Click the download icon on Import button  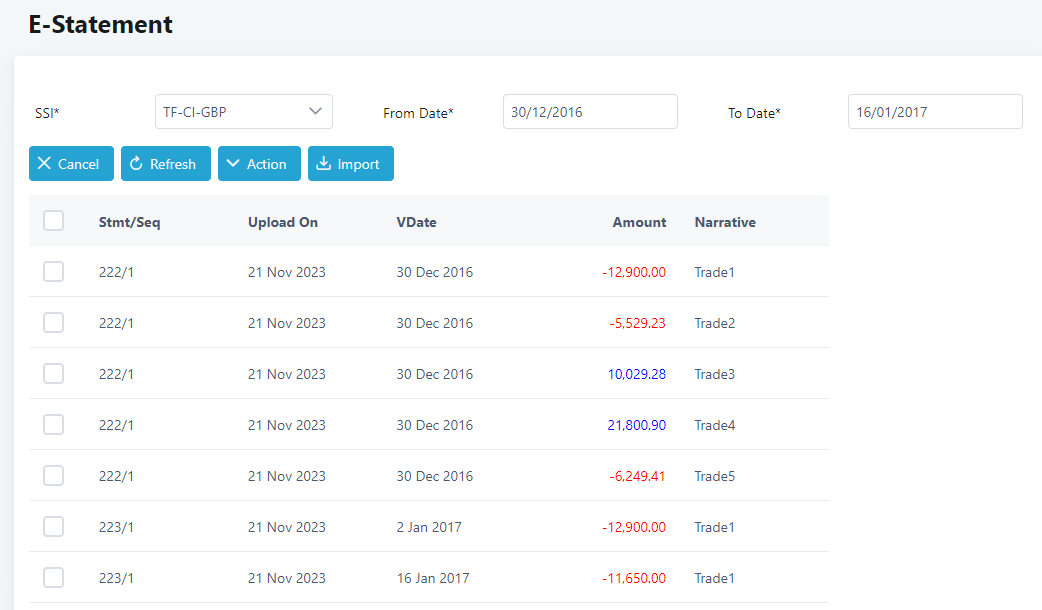(323, 164)
